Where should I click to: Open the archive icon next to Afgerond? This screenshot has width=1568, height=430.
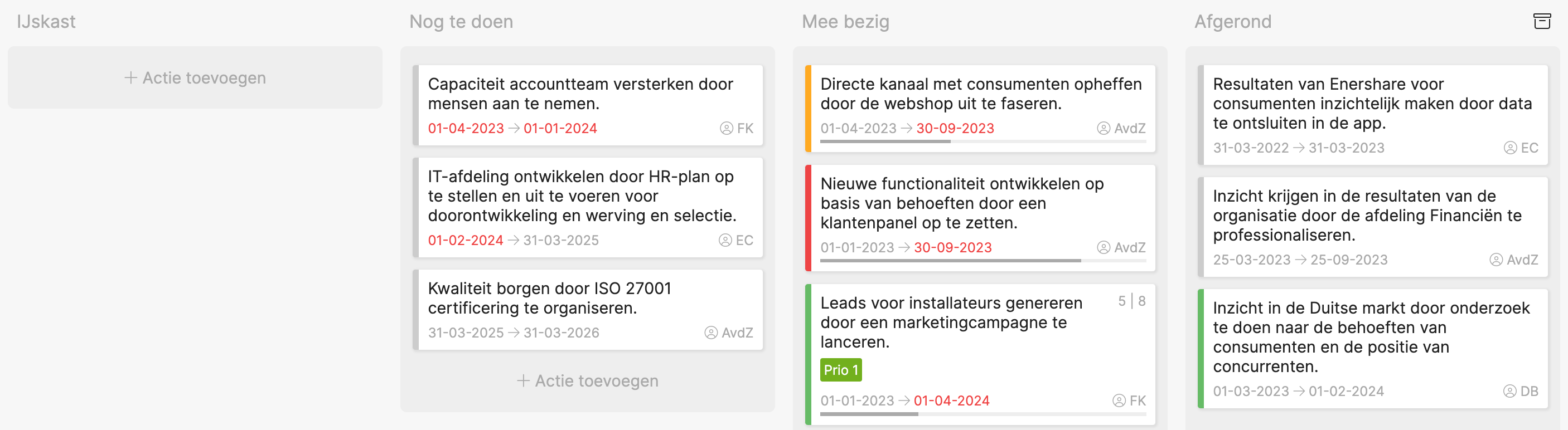pos(1541,21)
